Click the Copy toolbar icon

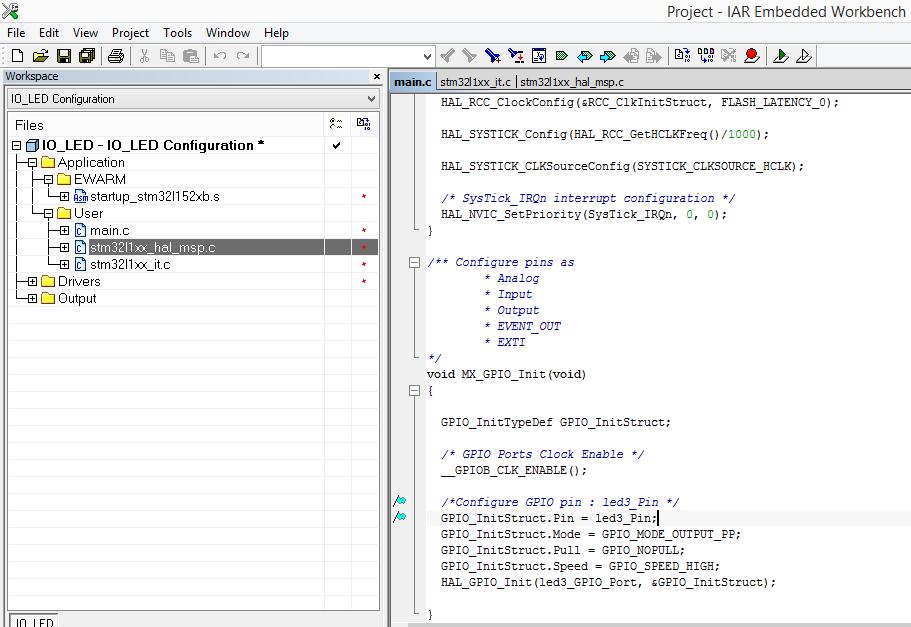167,56
